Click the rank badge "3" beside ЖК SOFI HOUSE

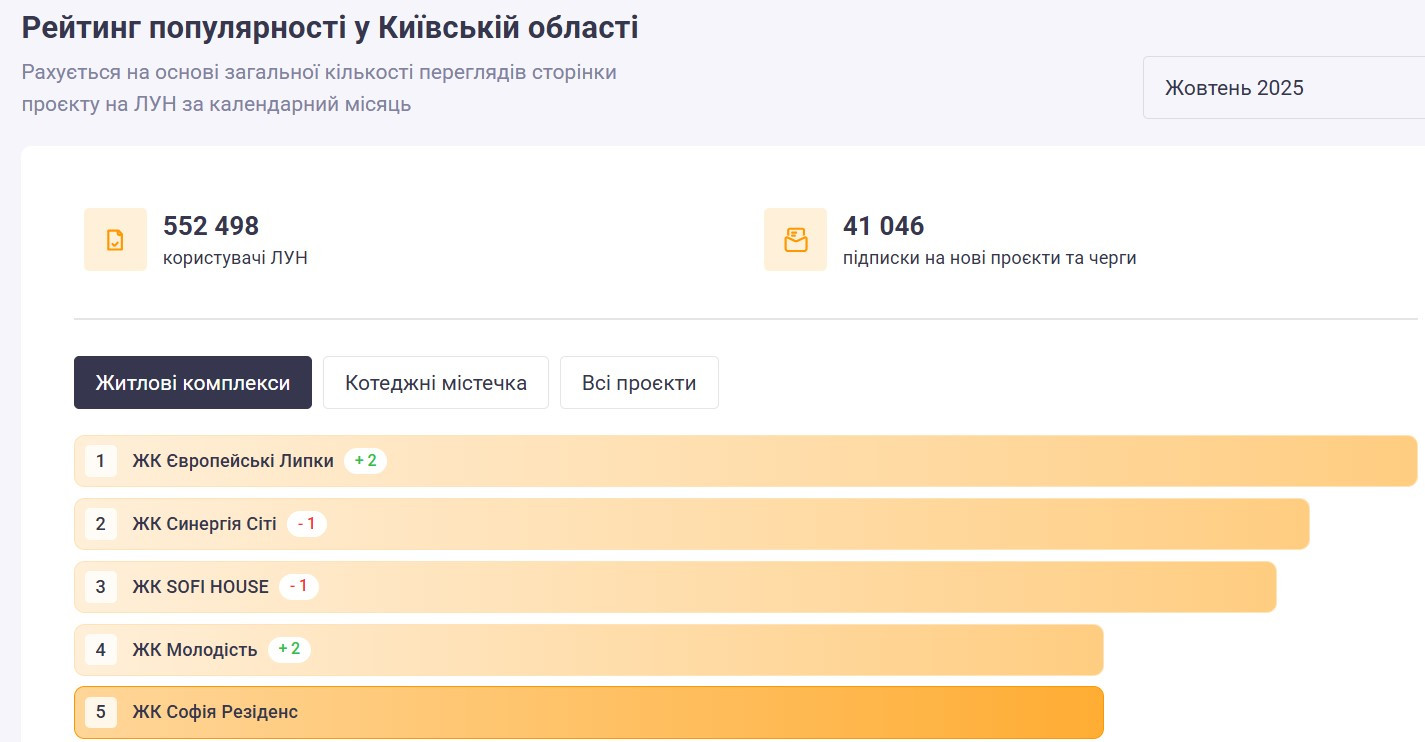click(100, 587)
